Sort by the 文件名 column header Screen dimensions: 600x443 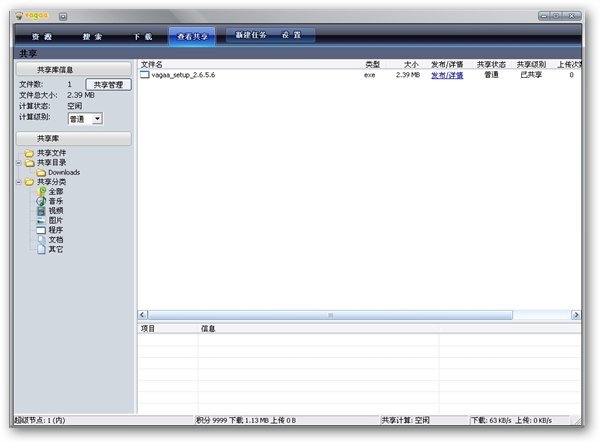coord(152,64)
